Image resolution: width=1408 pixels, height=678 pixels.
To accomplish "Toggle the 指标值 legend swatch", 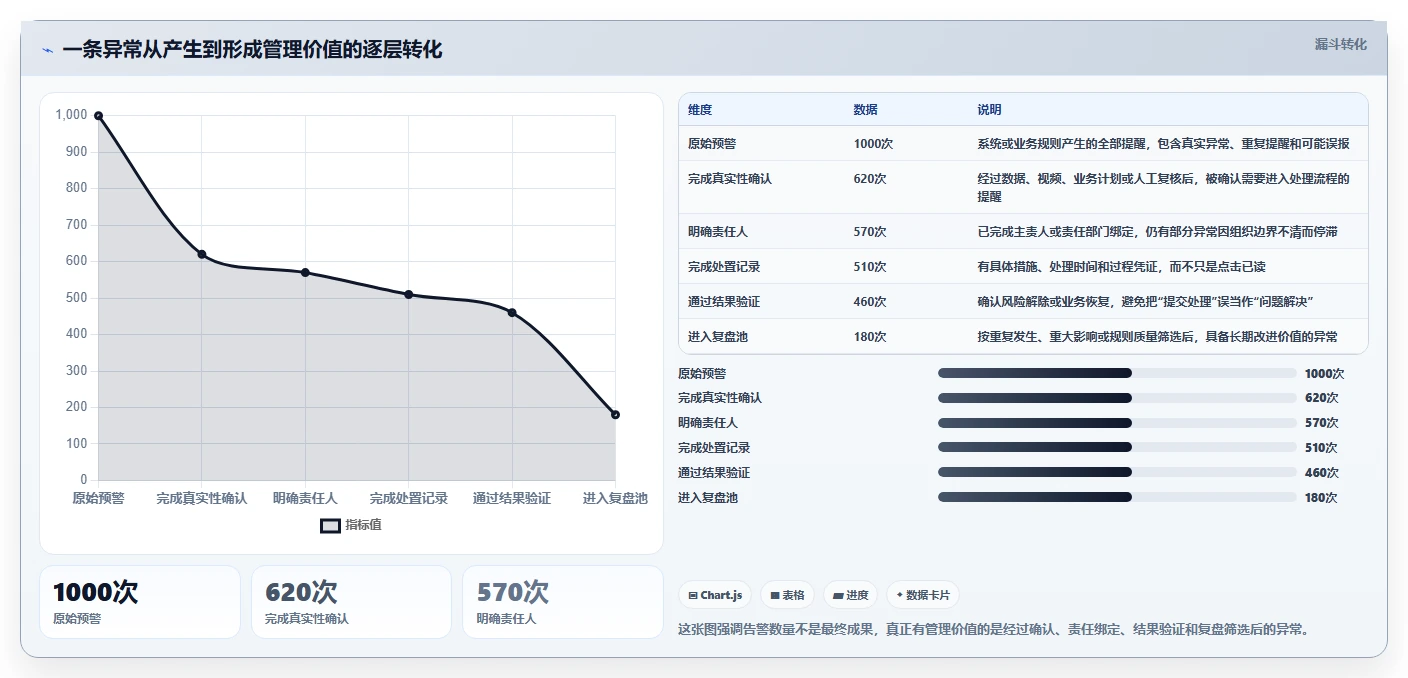I will click(330, 525).
